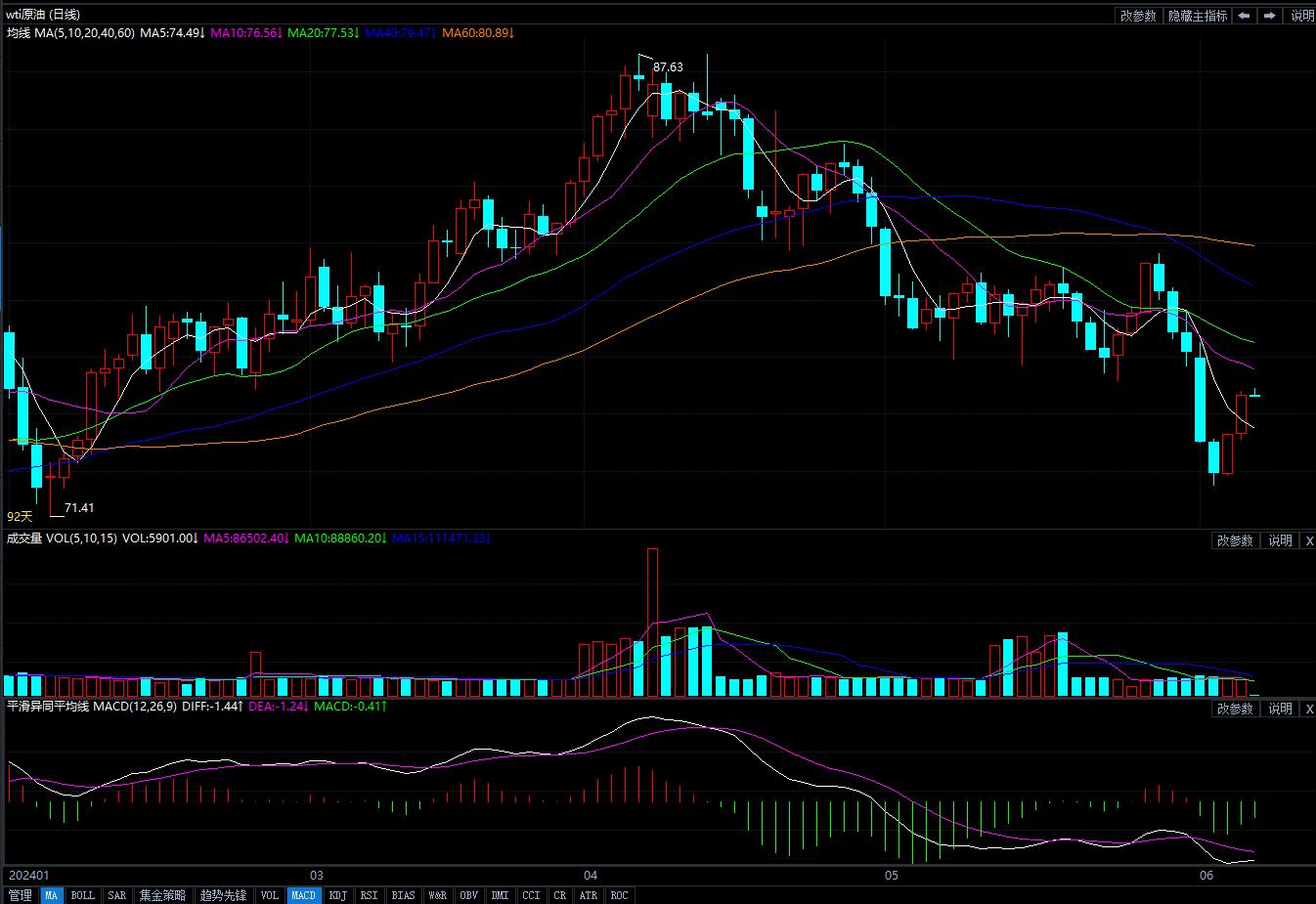Click the MA10:76.56 value label
The height and width of the screenshot is (904, 1316).
[246, 33]
